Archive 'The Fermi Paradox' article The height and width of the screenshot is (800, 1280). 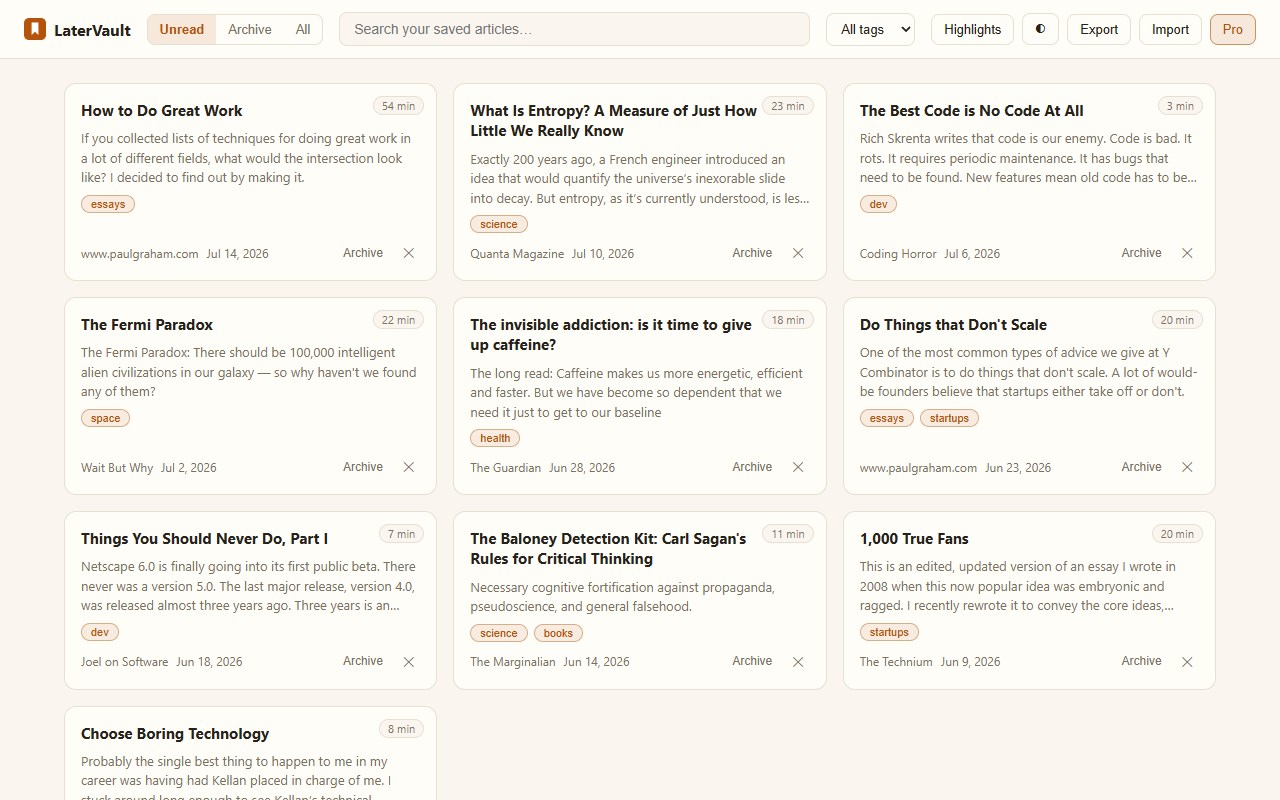[363, 467]
